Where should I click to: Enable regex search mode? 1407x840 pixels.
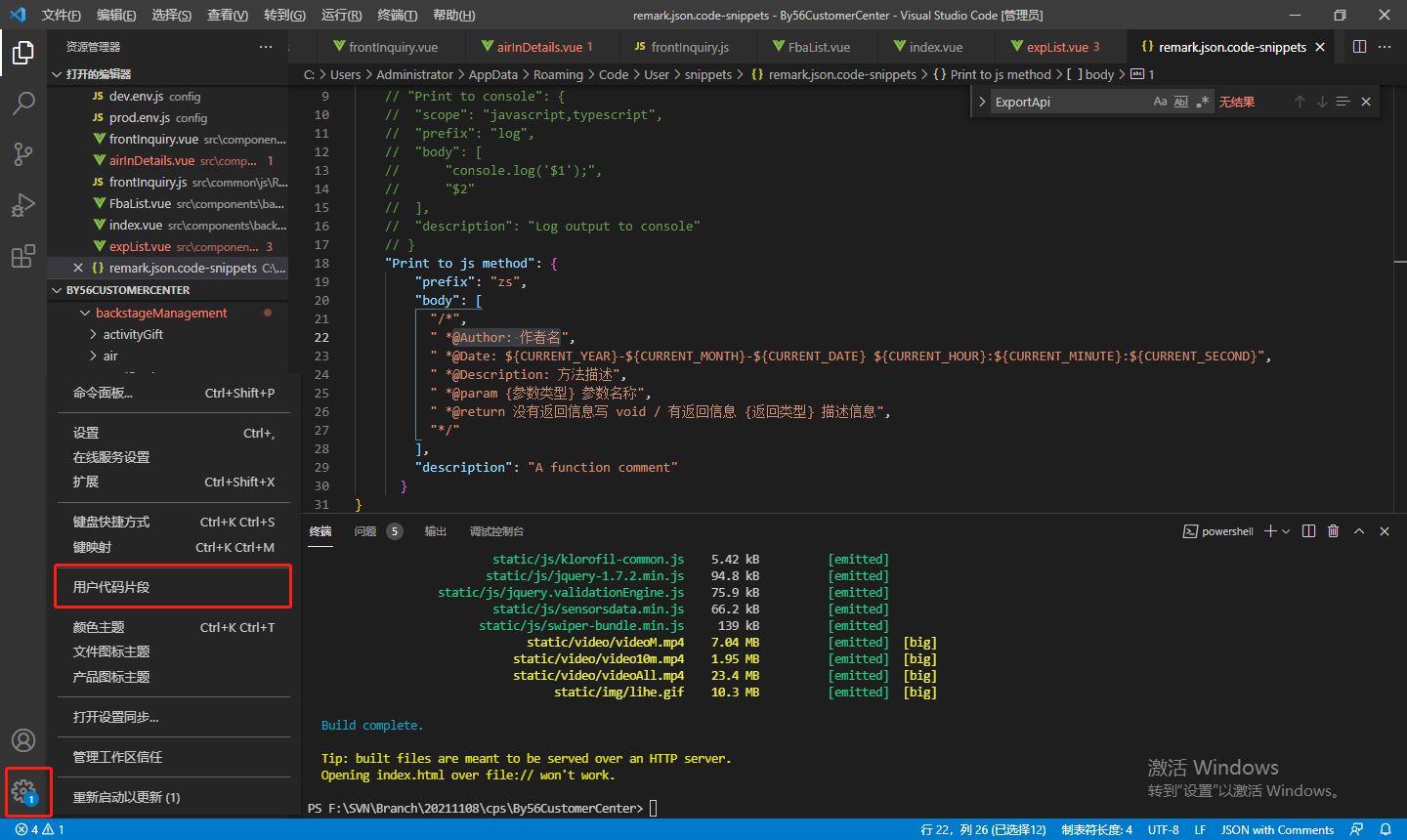click(1202, 101)
